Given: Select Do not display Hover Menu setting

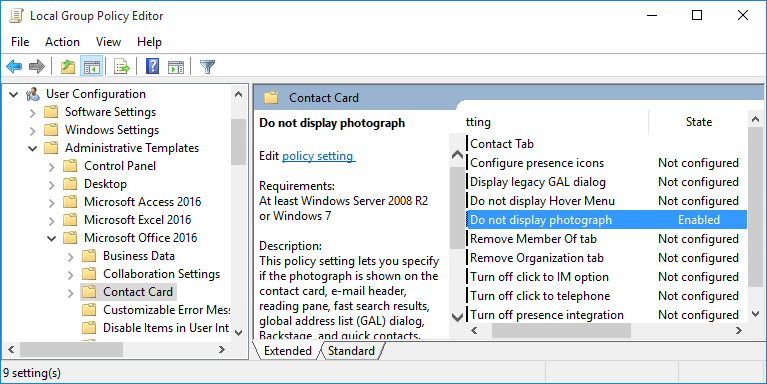Looking at the screenshot, I should [607, 201].
